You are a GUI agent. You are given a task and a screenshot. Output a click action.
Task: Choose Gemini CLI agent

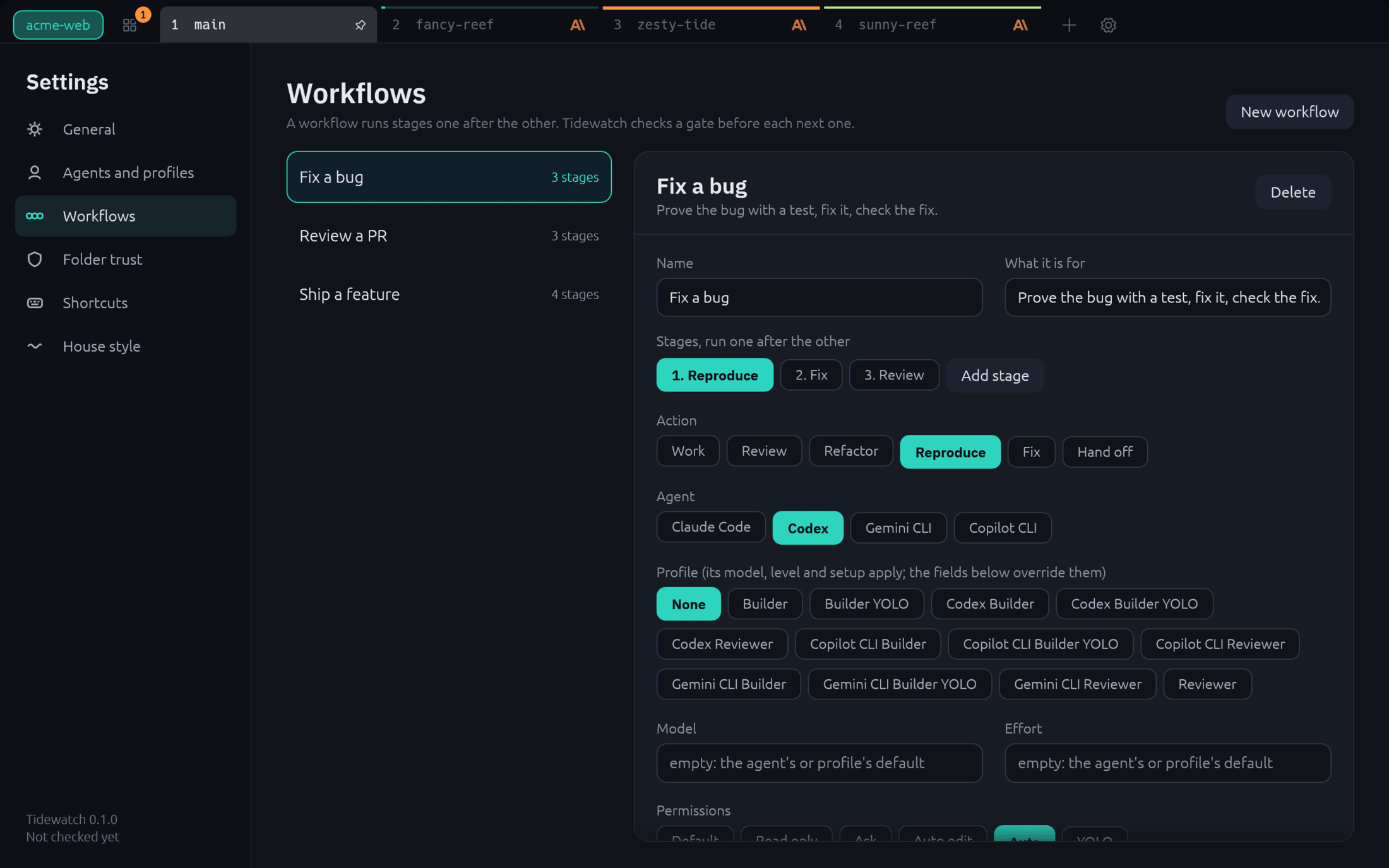(x=898, y=528)
